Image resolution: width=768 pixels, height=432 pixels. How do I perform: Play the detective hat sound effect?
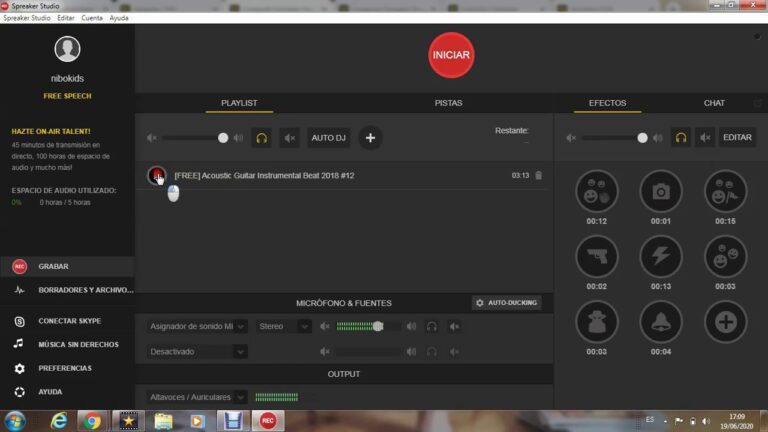(597, 322)
